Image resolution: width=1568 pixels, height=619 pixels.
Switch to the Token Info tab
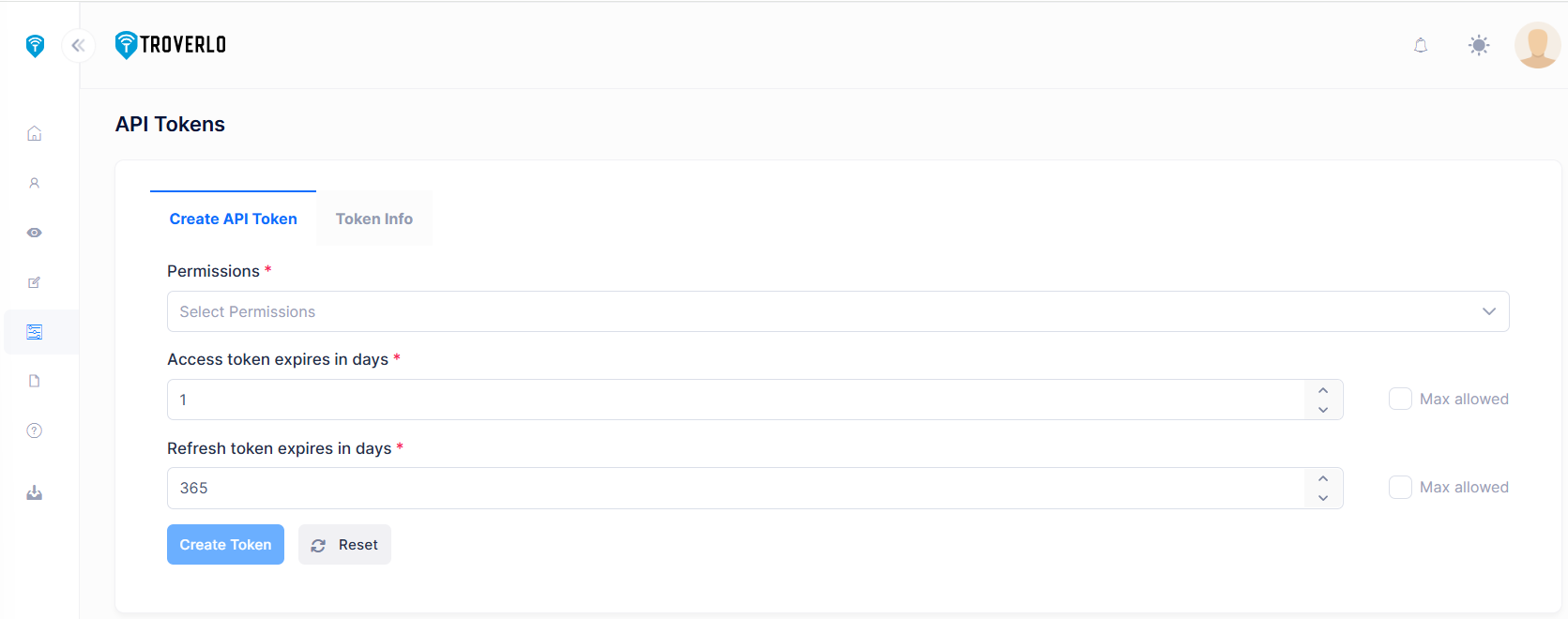(374, 219)
